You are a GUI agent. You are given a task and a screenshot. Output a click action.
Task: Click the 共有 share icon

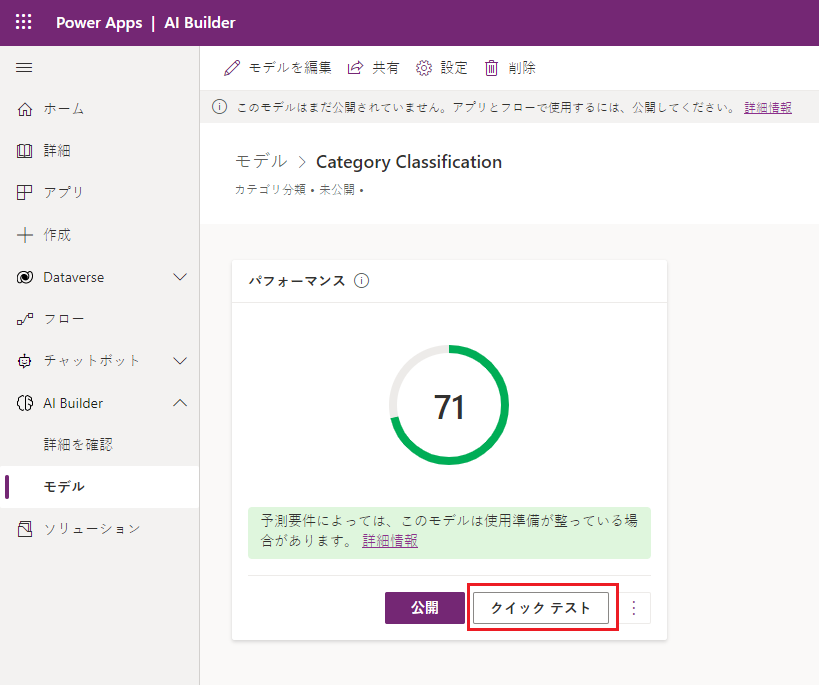tap(355, 68)
